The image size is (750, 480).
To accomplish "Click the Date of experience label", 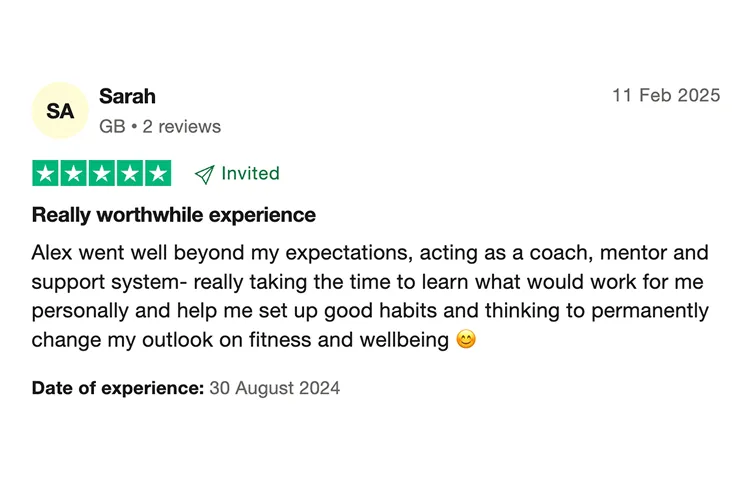I will pos(118,388).
